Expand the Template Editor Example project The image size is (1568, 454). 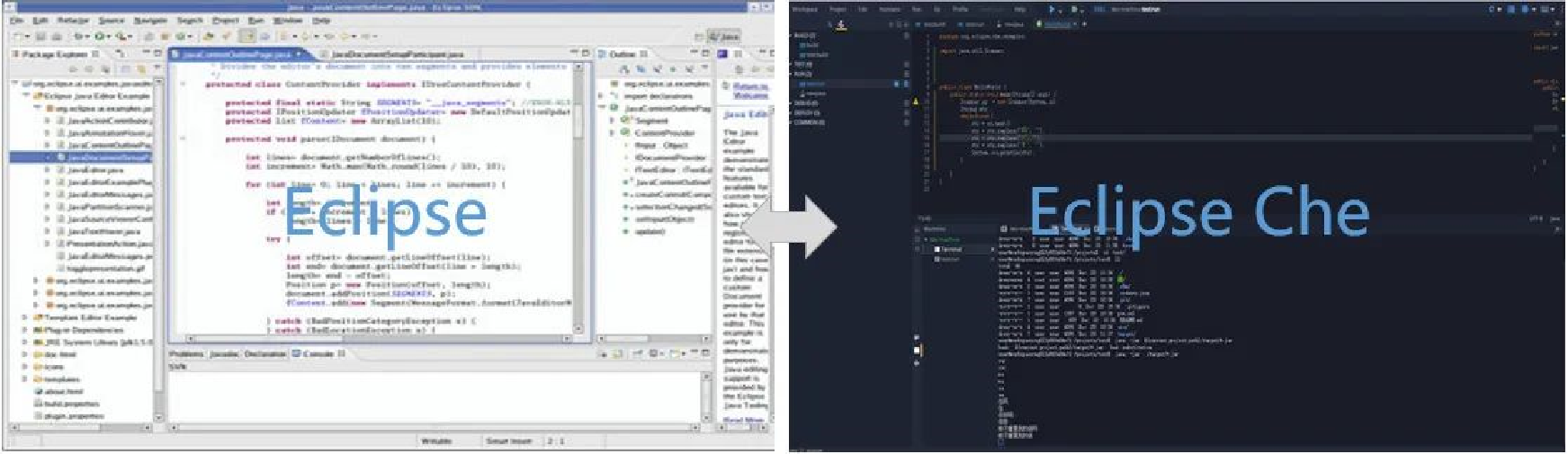[25, 317]
